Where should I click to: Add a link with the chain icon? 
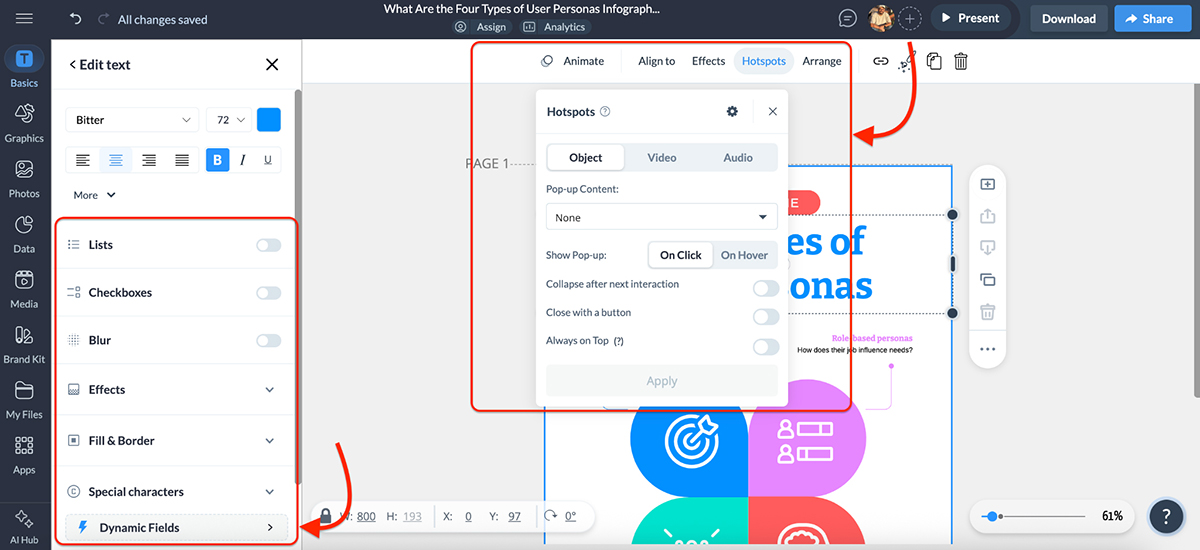[880, 61]
